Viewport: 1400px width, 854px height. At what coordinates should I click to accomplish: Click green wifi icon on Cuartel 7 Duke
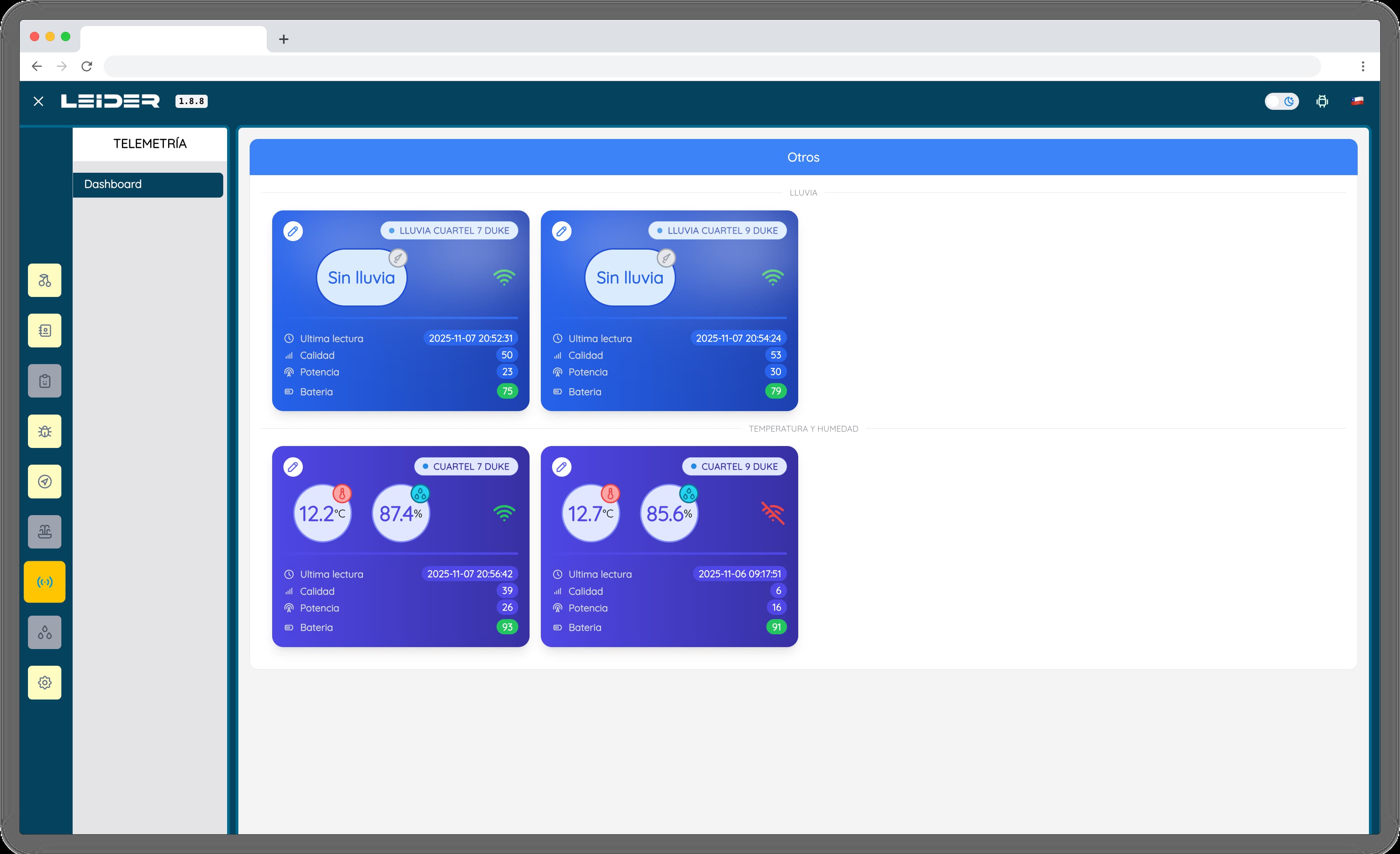[504, 513]
